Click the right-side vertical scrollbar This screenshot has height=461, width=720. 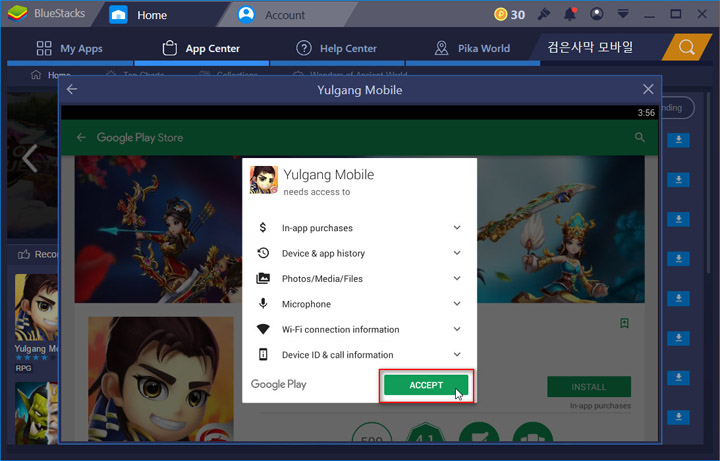[x=709, y=184]
